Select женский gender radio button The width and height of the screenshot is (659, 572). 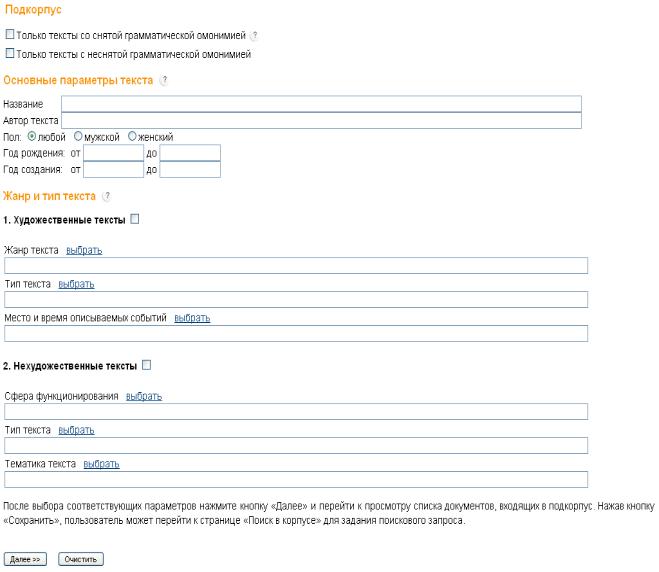tap(132, 136)
